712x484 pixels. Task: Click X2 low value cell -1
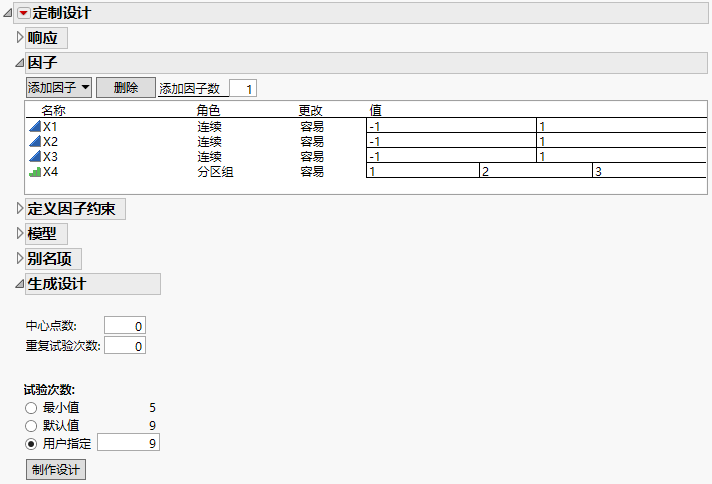click(451, 140)
